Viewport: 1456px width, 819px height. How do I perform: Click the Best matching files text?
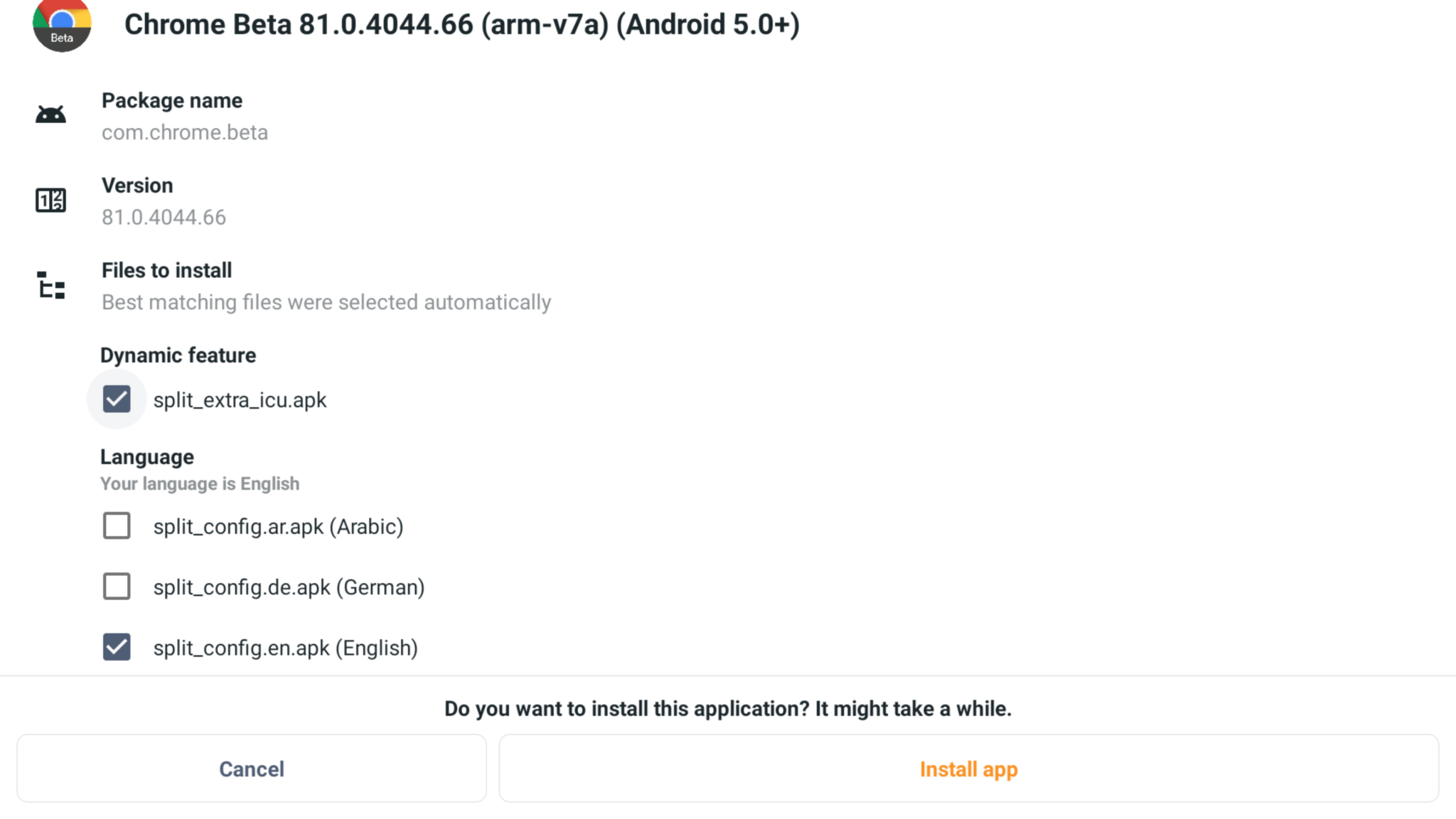coord(326,301)
